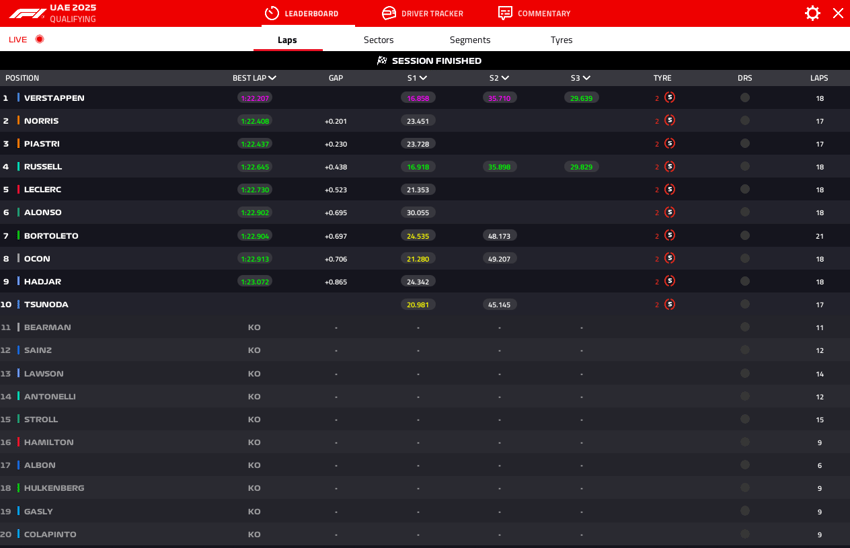Click Hadjar's soft tyre icon
The image size is (850, 548).
(669, 281)
